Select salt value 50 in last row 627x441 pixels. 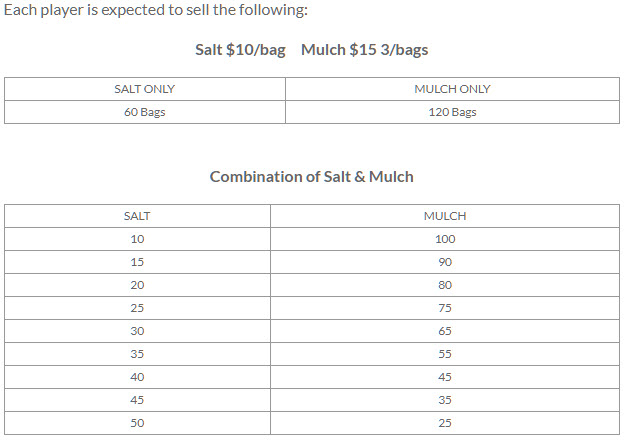pyautogui.click(x=137, y=423)
